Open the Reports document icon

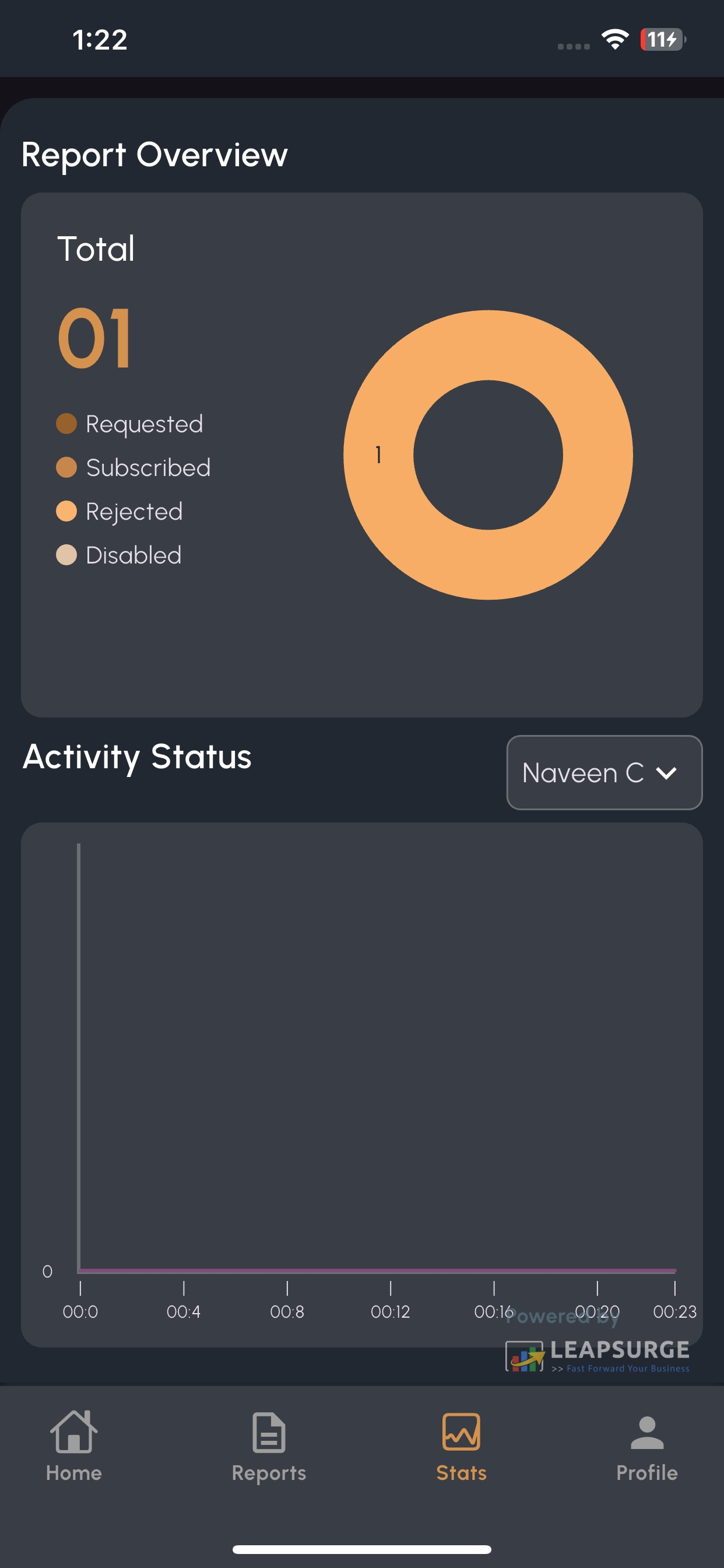pos(268,1432)
